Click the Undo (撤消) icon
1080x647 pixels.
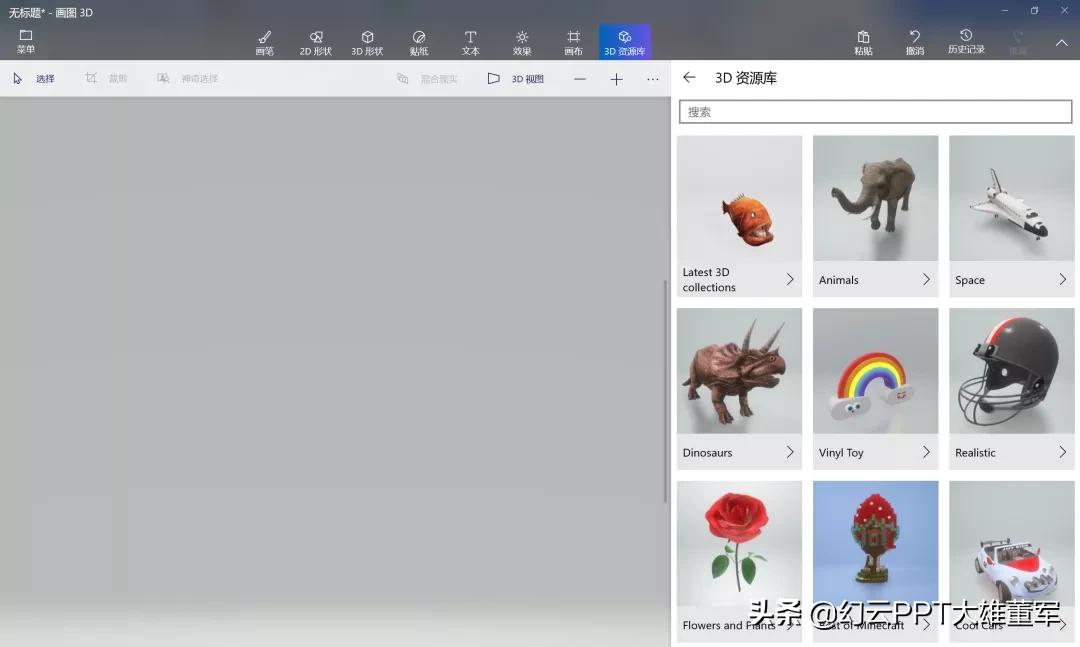click(915, 41)
